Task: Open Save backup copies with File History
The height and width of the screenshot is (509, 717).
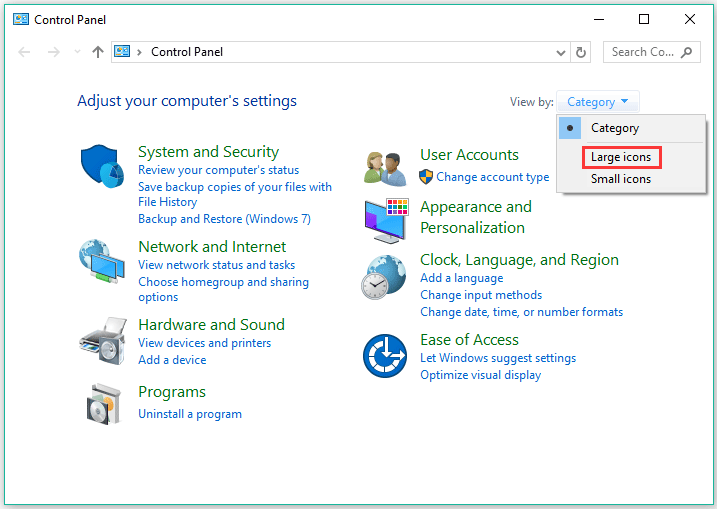Action: click(235, 194)
